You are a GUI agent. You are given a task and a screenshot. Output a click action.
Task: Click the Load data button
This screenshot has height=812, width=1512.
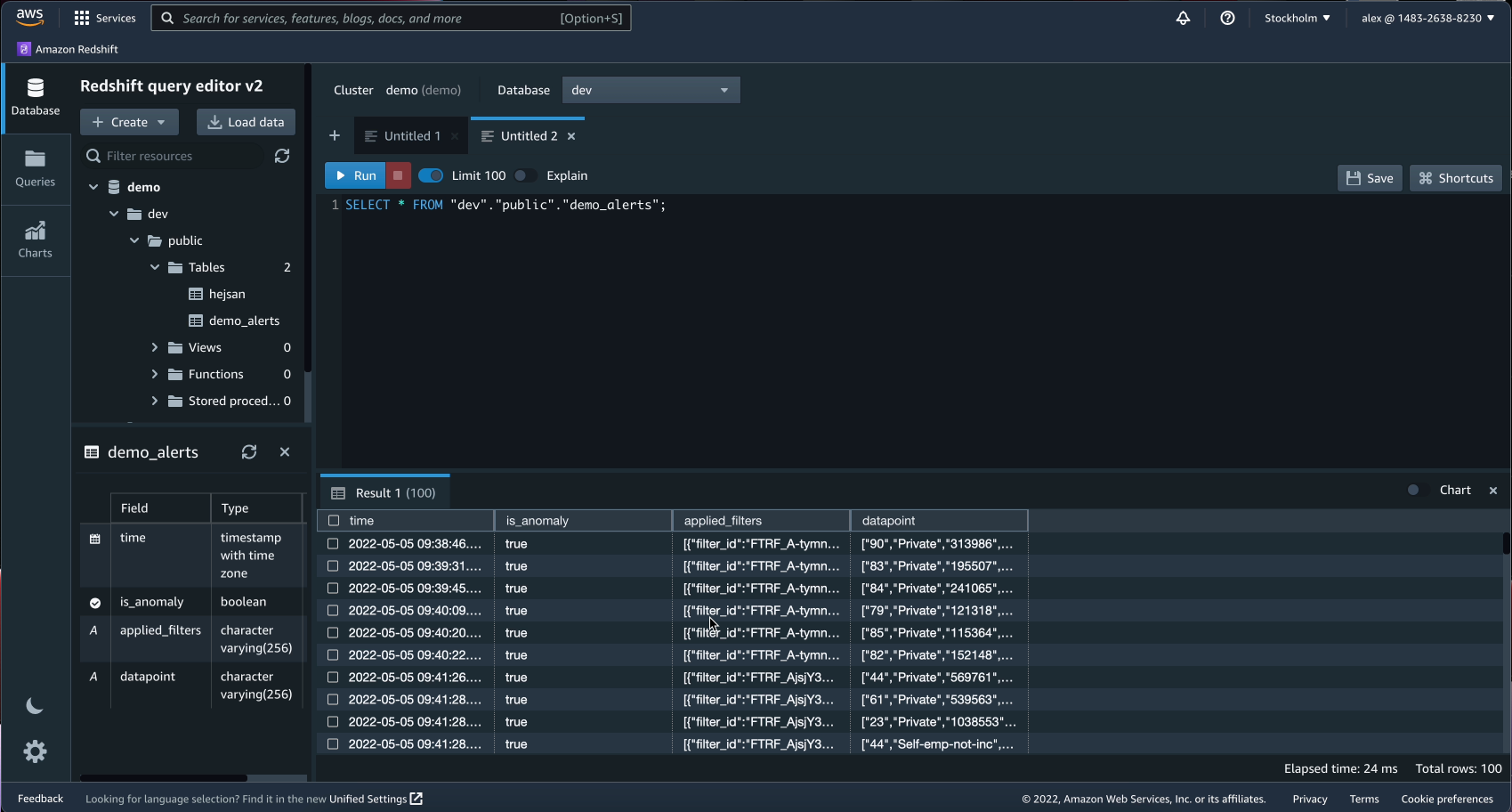(x=246, y=122)
